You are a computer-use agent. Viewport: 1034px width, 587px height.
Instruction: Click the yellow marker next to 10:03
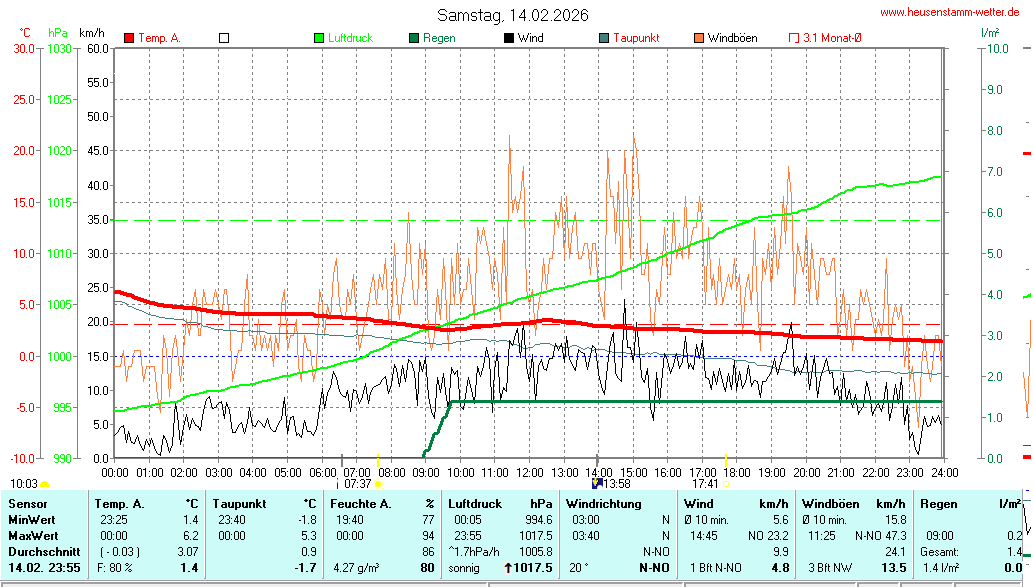tap(45, 484)
